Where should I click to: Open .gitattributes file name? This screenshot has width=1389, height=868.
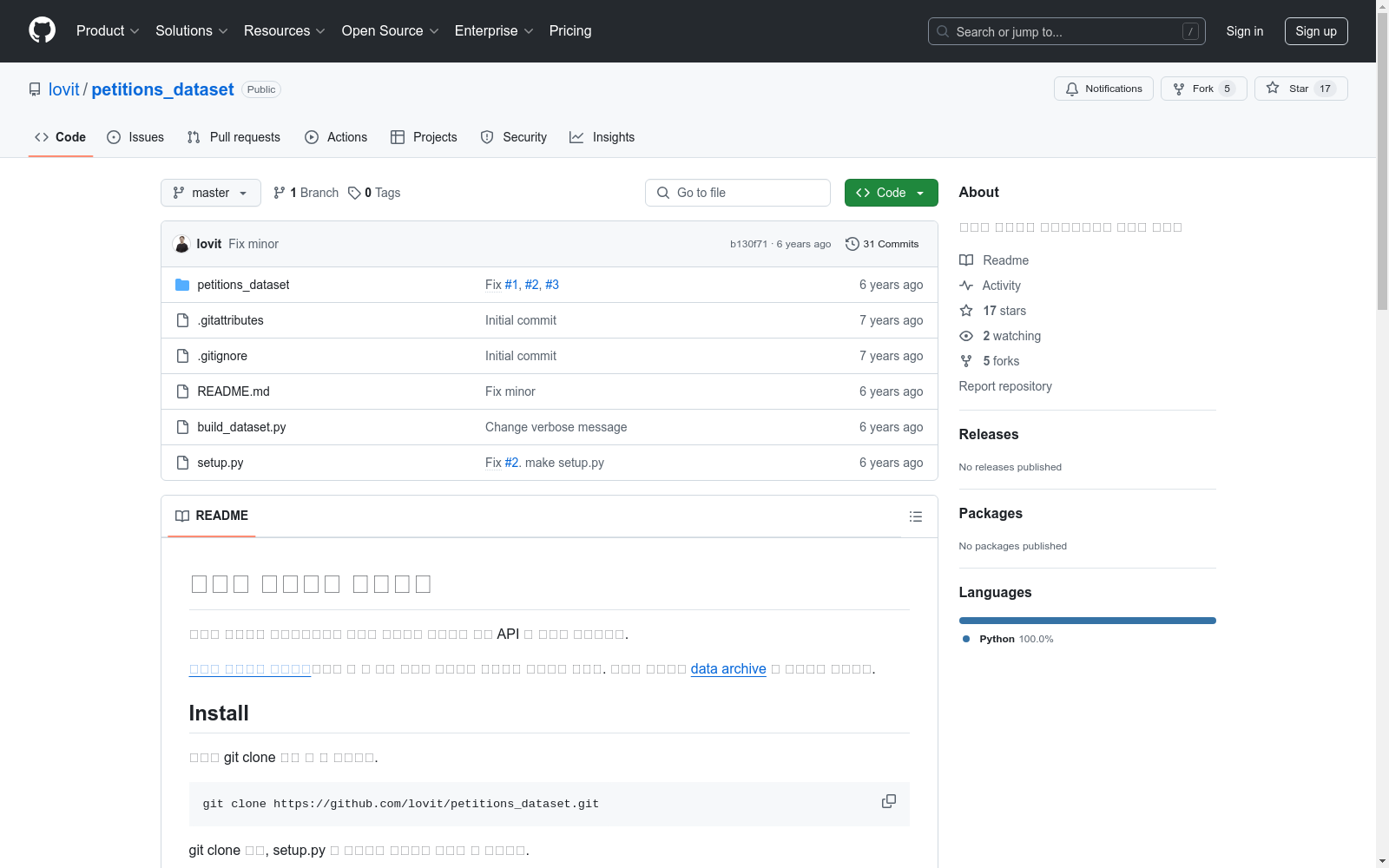click(x=230, y=320)
